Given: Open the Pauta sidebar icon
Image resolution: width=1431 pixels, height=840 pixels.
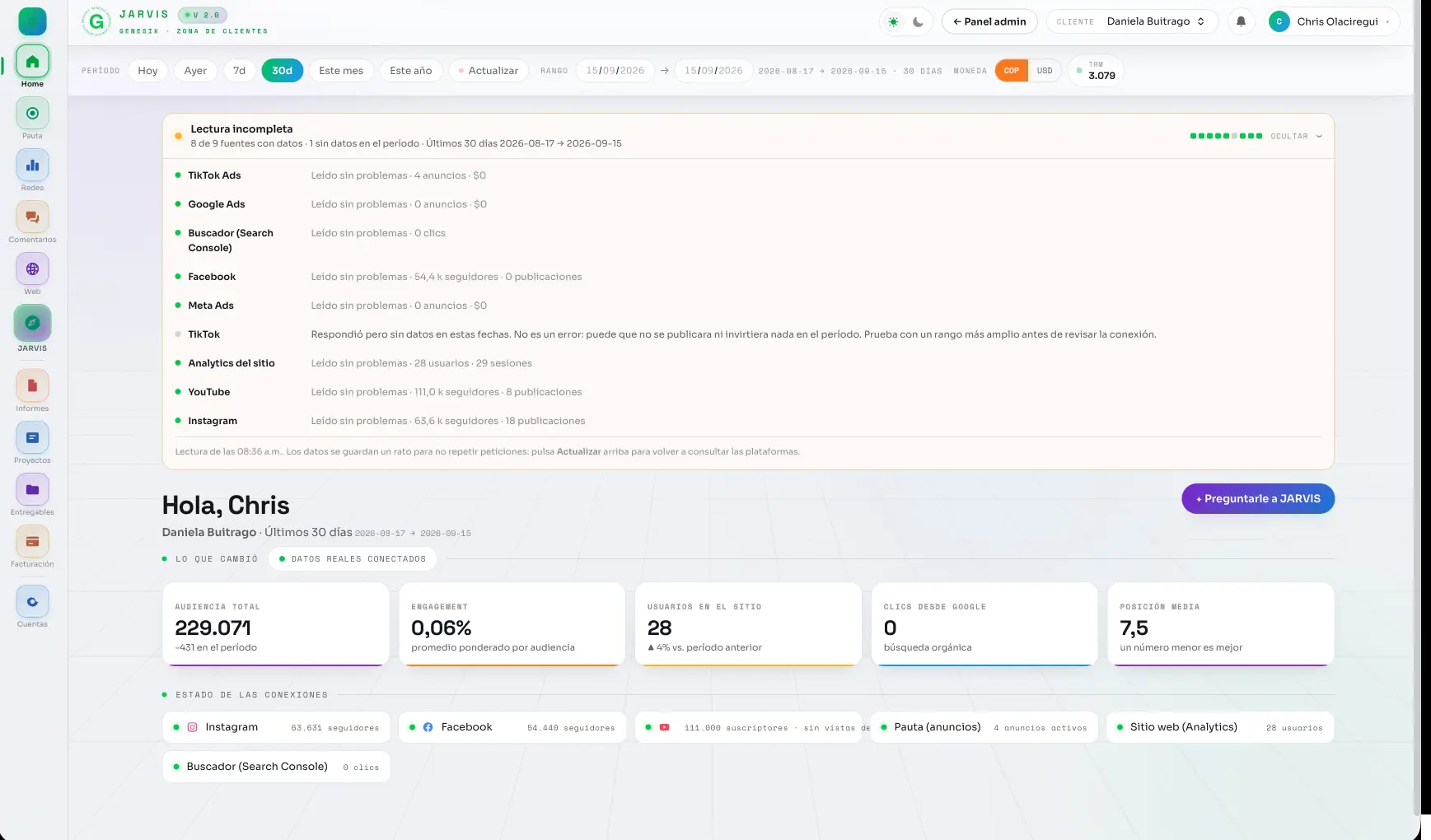Looking at the screenshot, I should 32,114.
